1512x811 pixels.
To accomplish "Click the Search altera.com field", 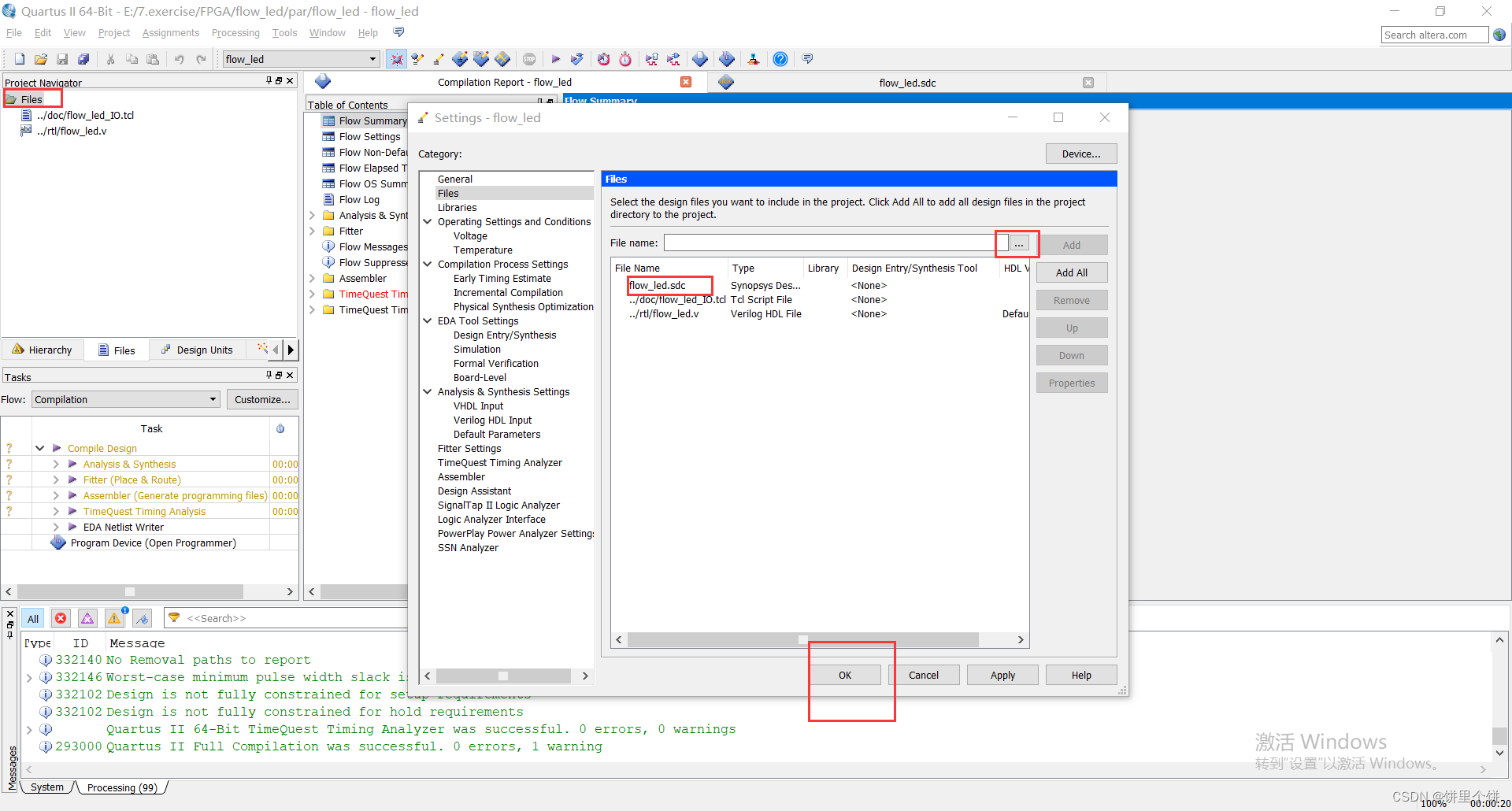I will coord(1434,35).
